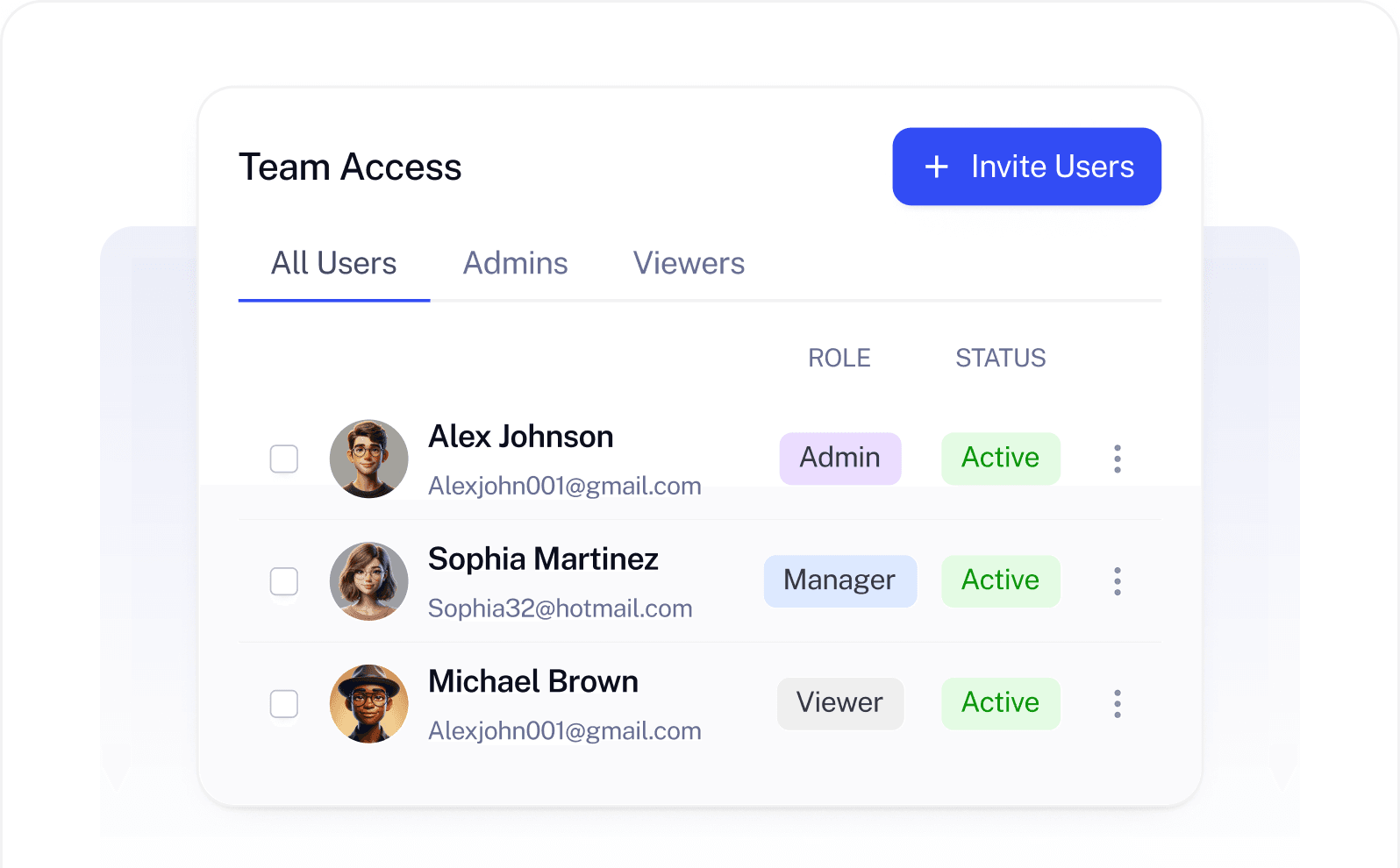Screen dimensions: 1400x868
Task: Open the three-dot menu for Alex Johnson
Action: (1118, 459)
